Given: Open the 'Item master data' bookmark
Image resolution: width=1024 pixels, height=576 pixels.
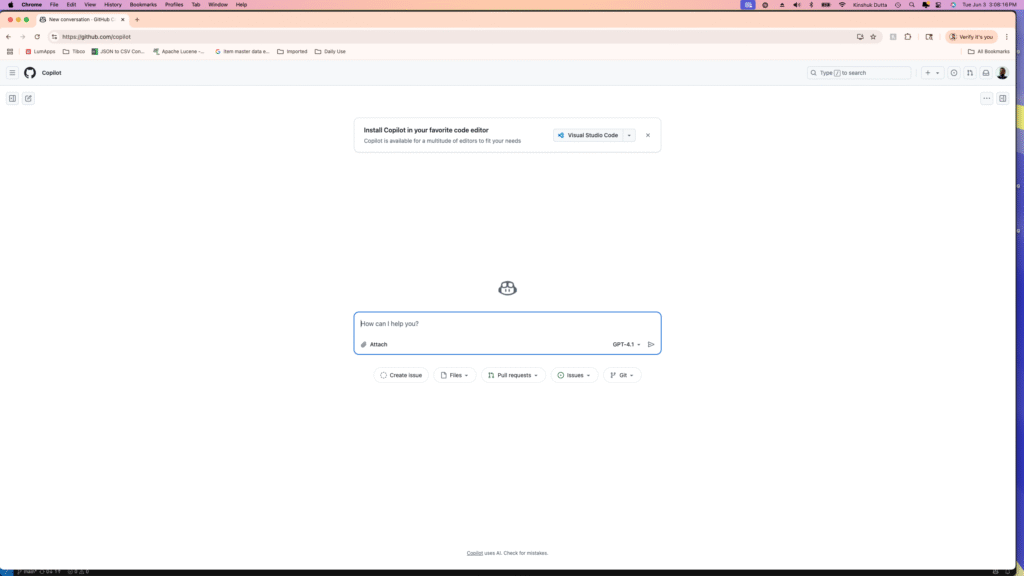Looking at the screenshot, I should pyautogui.click(x=242, y=52).
